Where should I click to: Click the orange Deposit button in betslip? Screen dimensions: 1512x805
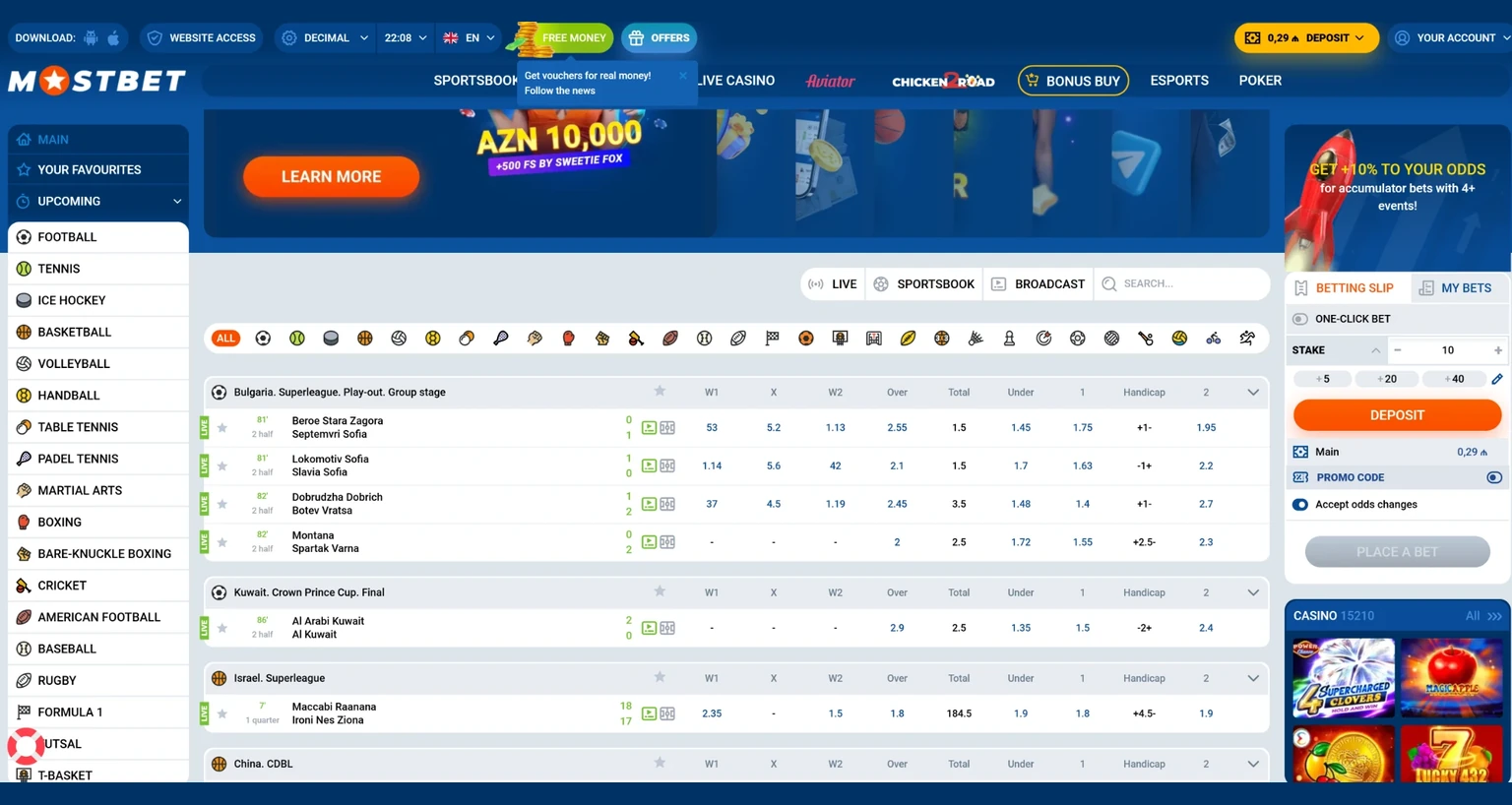pyautogui.click(x=1397, y=415)
